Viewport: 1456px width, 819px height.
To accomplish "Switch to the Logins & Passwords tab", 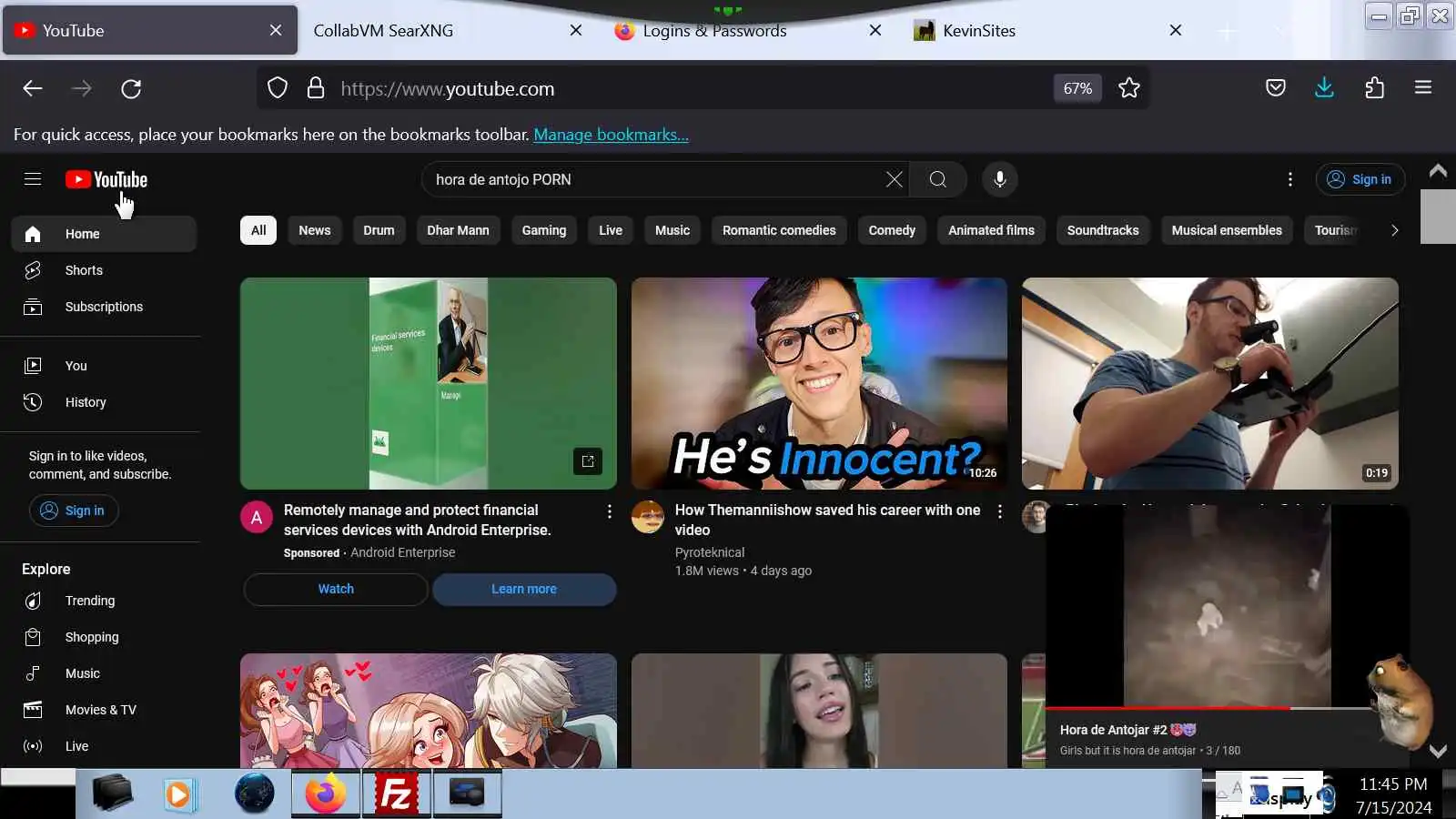I will (x=746, y=30).
